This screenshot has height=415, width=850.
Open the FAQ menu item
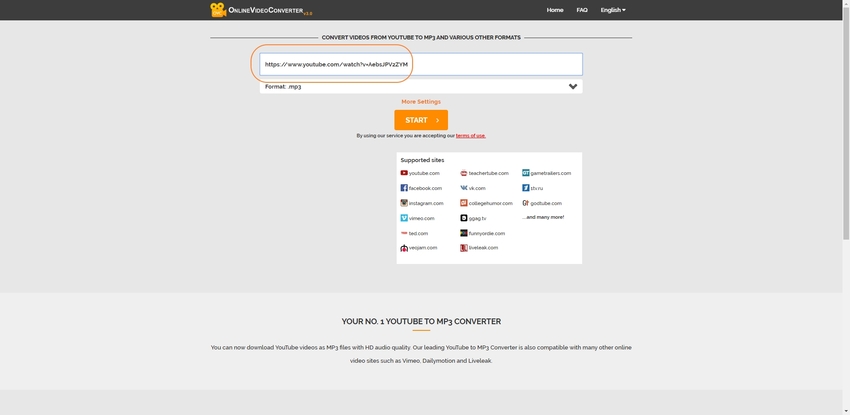(582, 10)
